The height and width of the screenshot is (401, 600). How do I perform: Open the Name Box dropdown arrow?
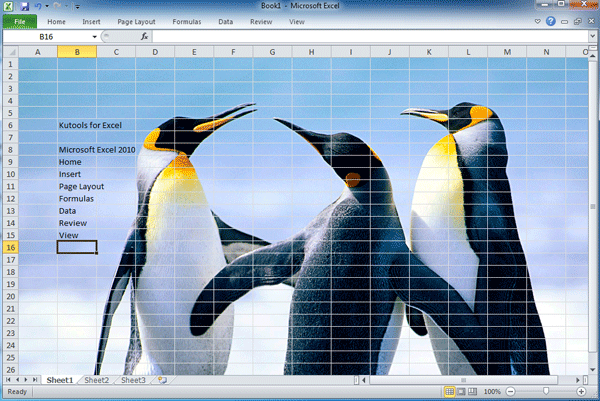point(95,36)
